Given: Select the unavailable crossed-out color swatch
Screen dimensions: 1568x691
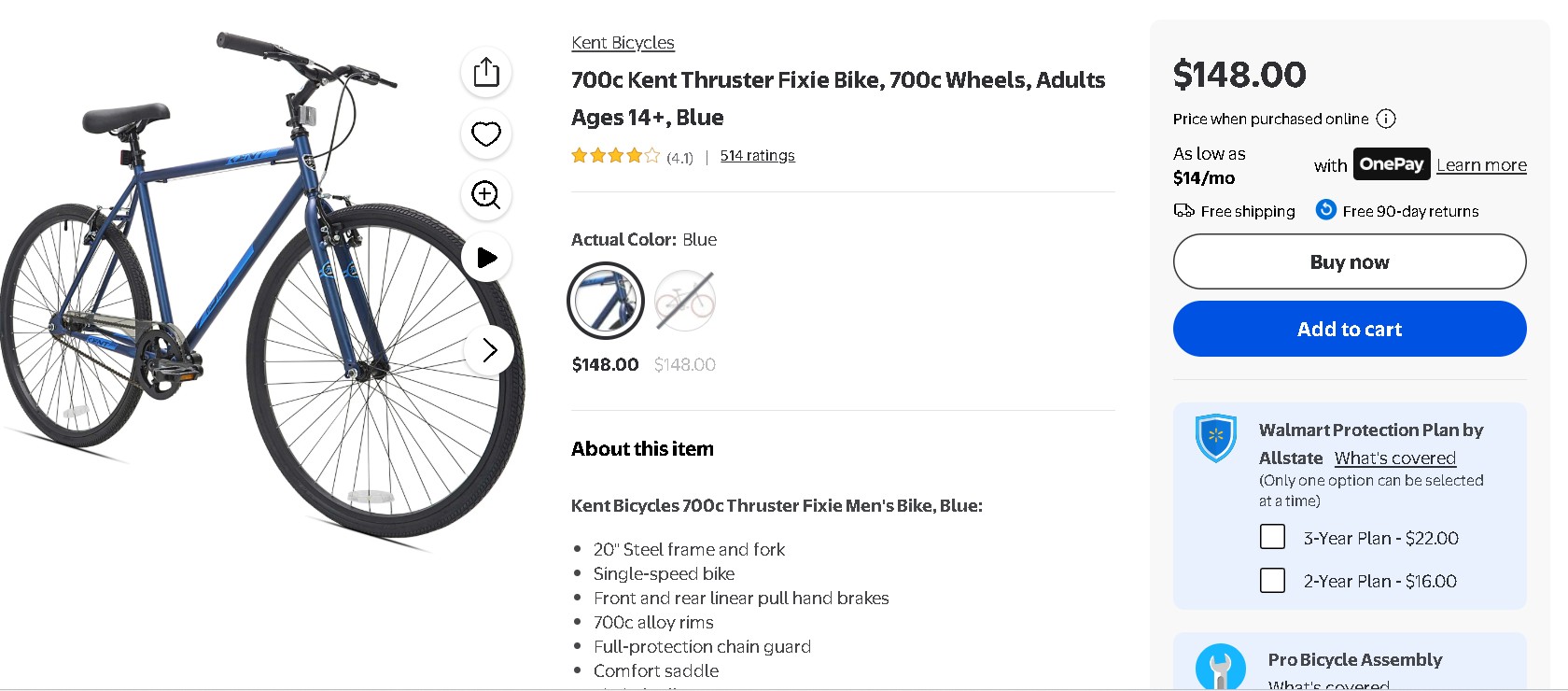Looking at the screenshot, I should coord(685,301).
